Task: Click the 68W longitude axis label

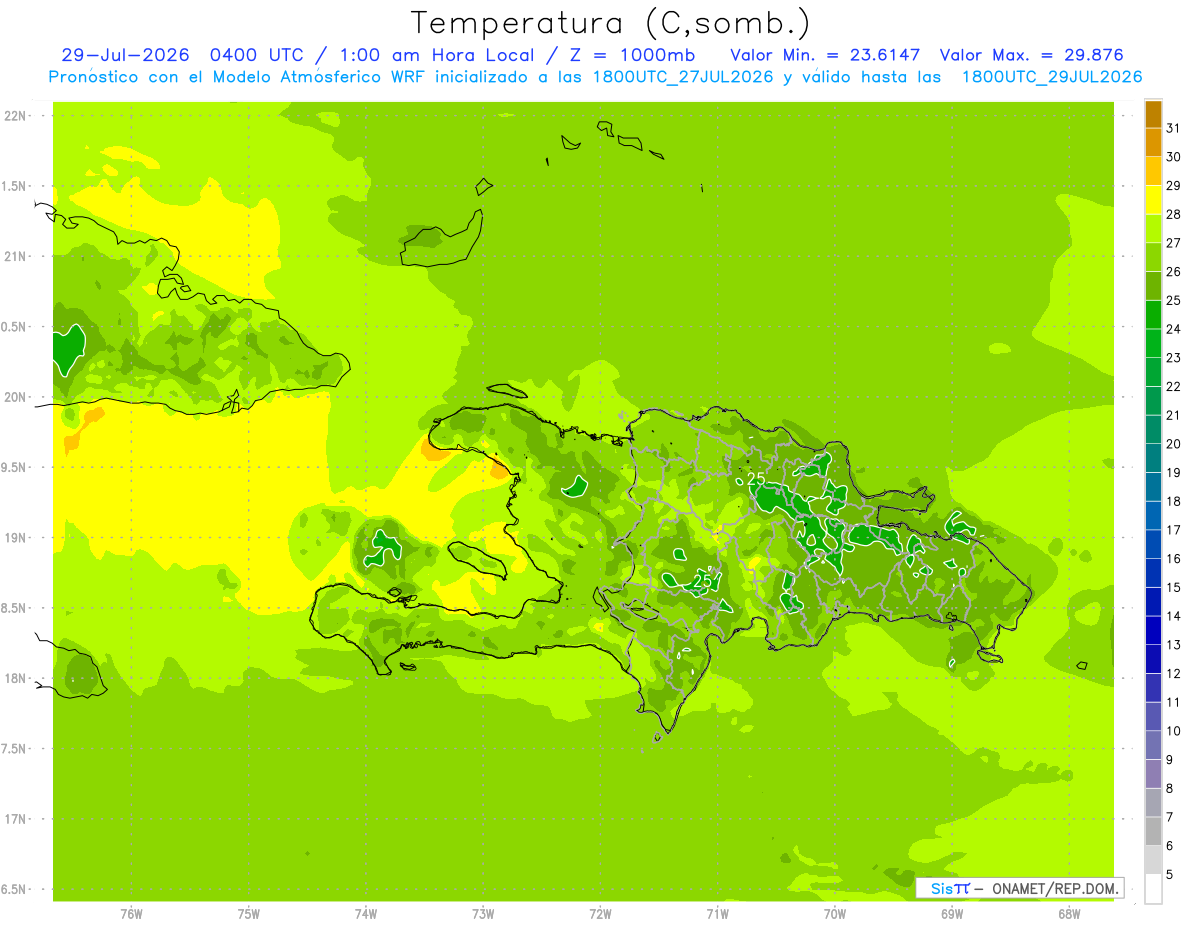Action: pyautogui.click(x=1068, y=913)
